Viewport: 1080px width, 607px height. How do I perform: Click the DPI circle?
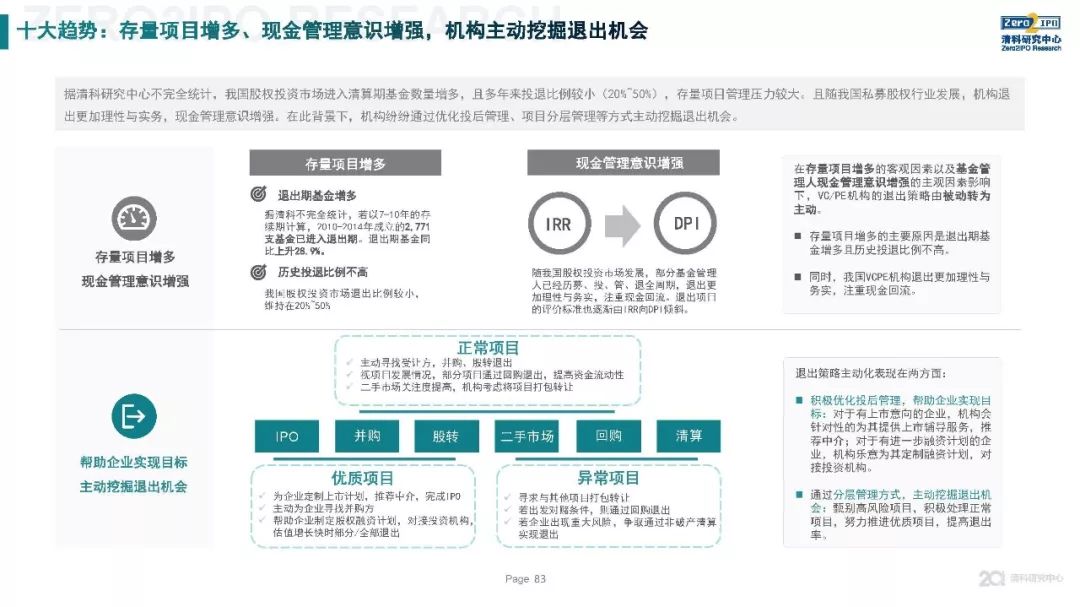[x=686, y=224]
